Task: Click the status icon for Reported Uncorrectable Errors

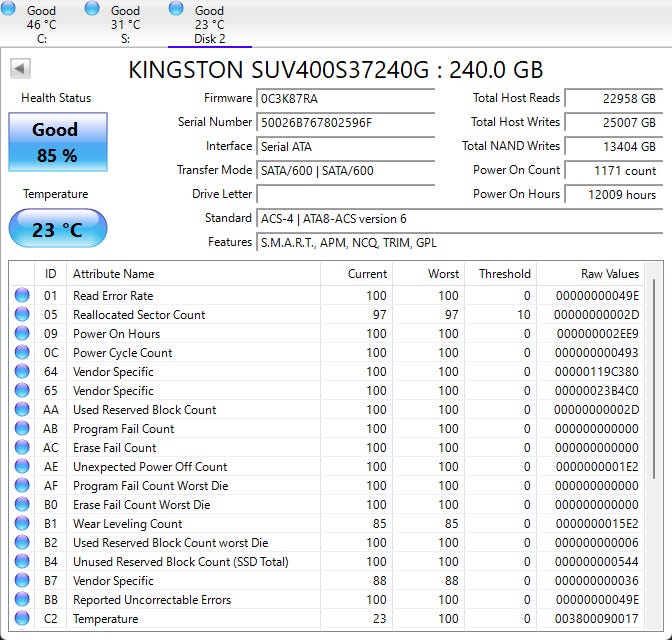Action: pos(22,600)
